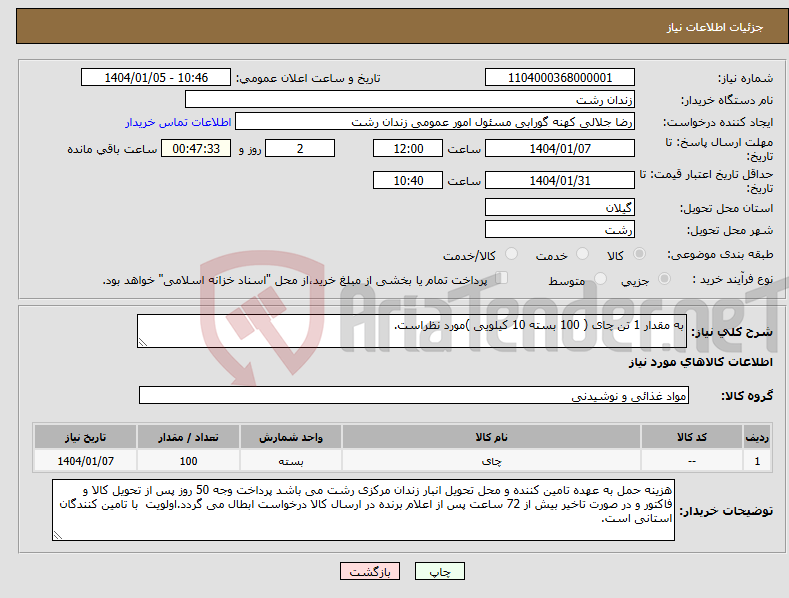Click the نوع فرآیند خرید label
Image resolution: width=789 pixels, height=598 pixels.
click(733, 279)
